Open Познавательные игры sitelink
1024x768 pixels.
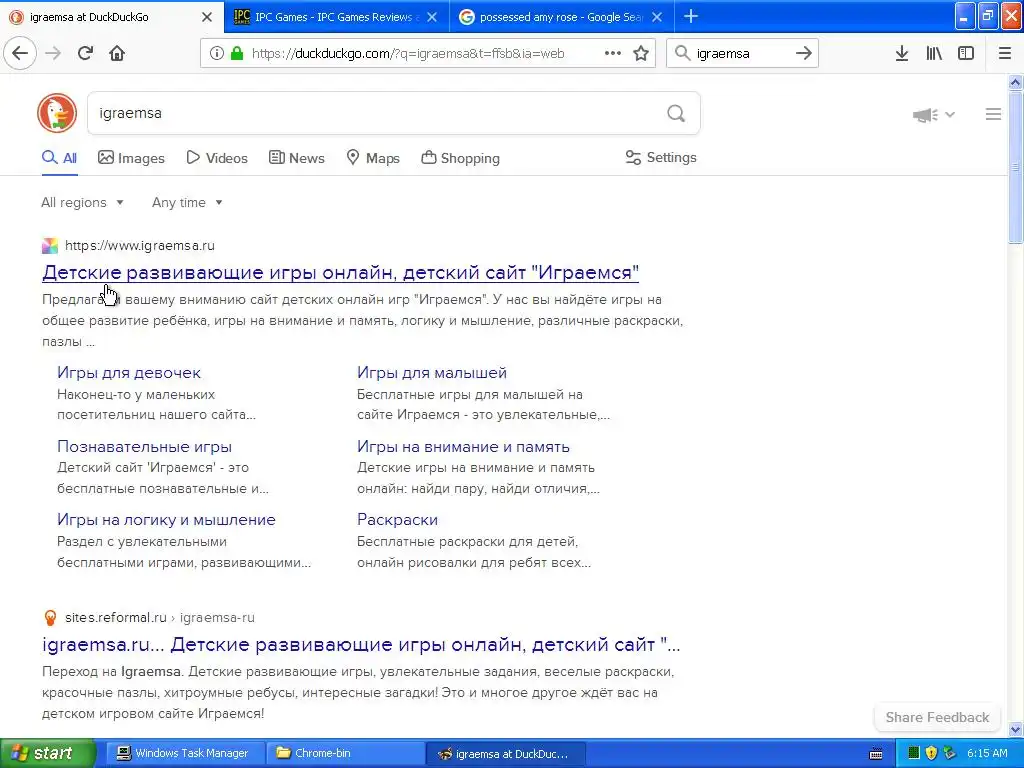(144, 447)
